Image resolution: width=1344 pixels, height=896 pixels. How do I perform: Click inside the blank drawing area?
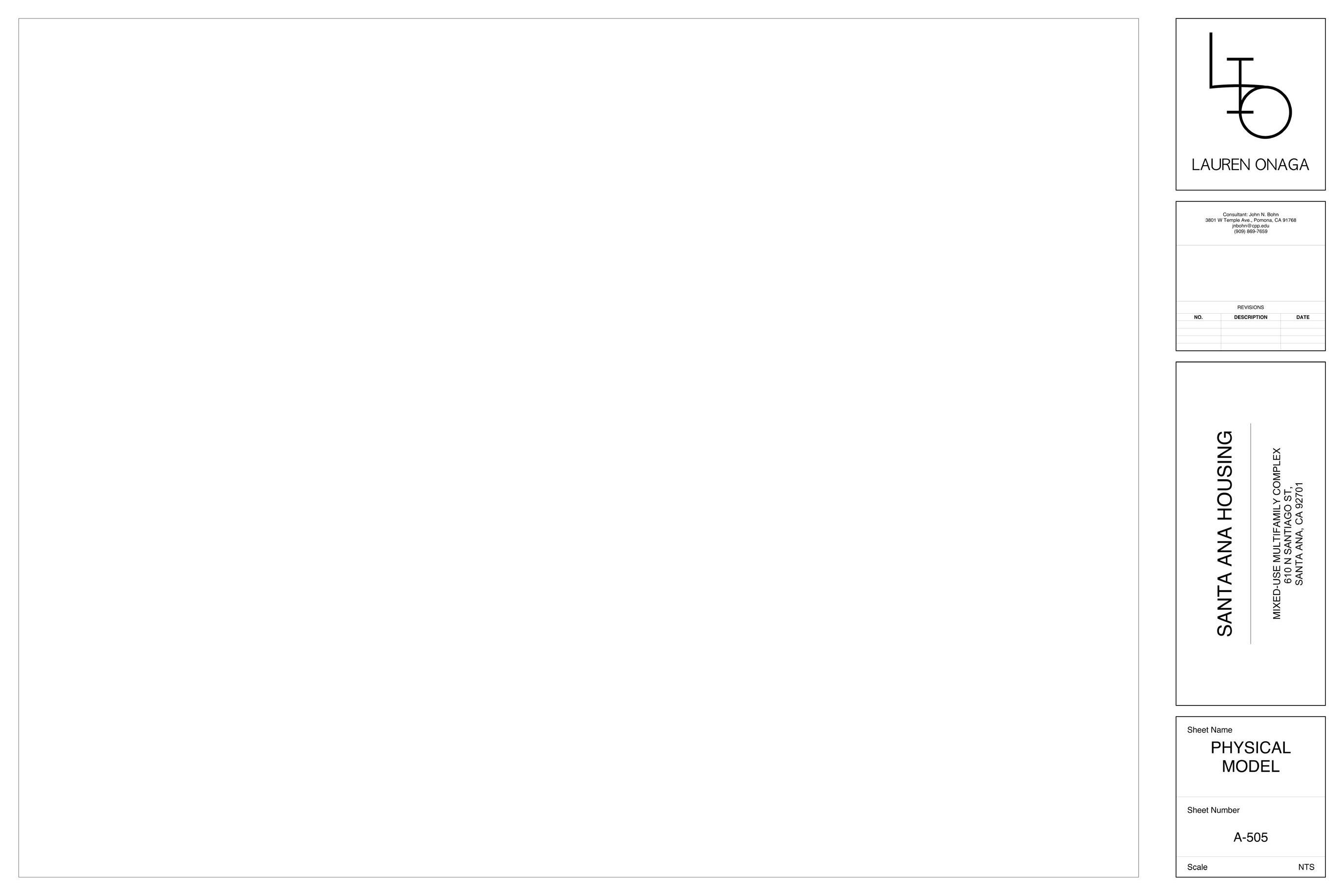[578, 448]
